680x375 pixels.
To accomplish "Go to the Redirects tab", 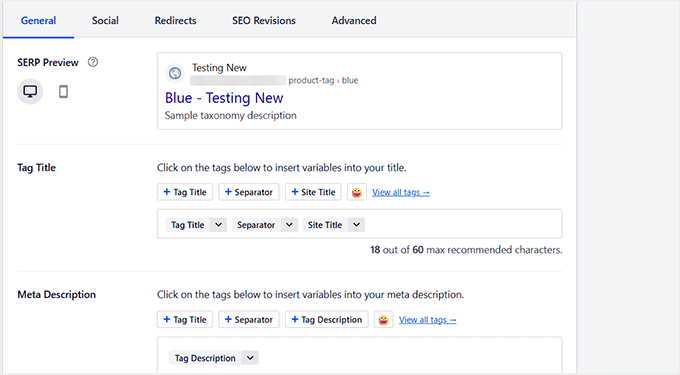I will pyautogui.click(x=175, y=20).
